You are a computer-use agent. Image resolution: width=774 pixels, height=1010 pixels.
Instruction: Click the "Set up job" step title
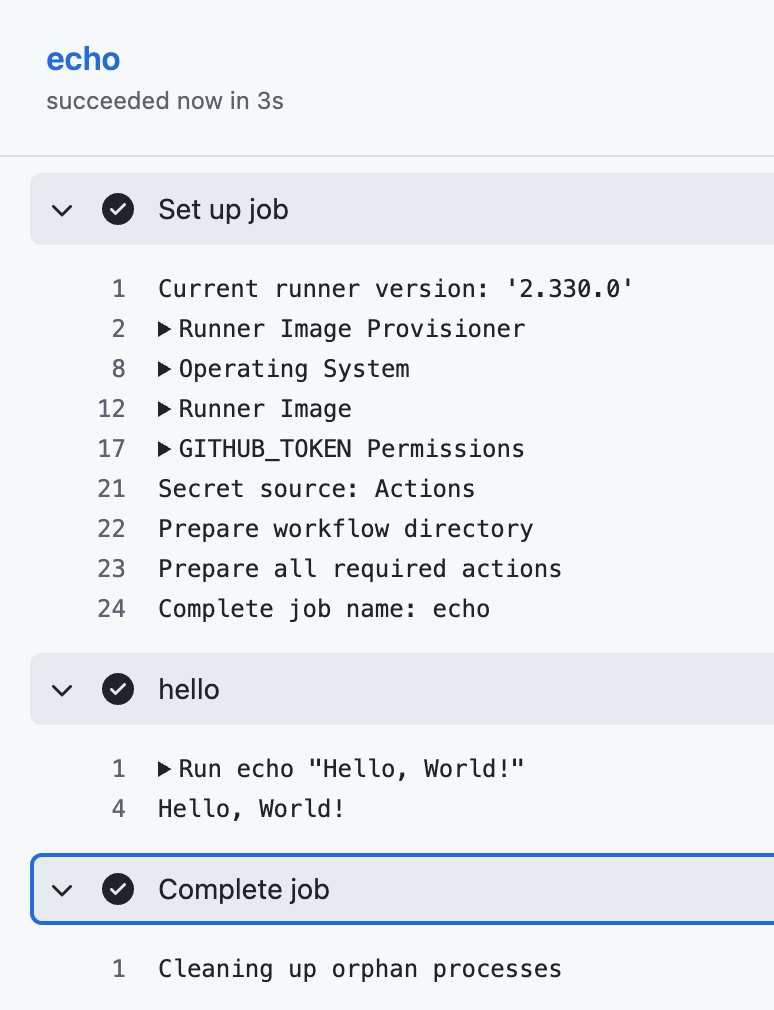pyautogui.click(x=223, y=210)
